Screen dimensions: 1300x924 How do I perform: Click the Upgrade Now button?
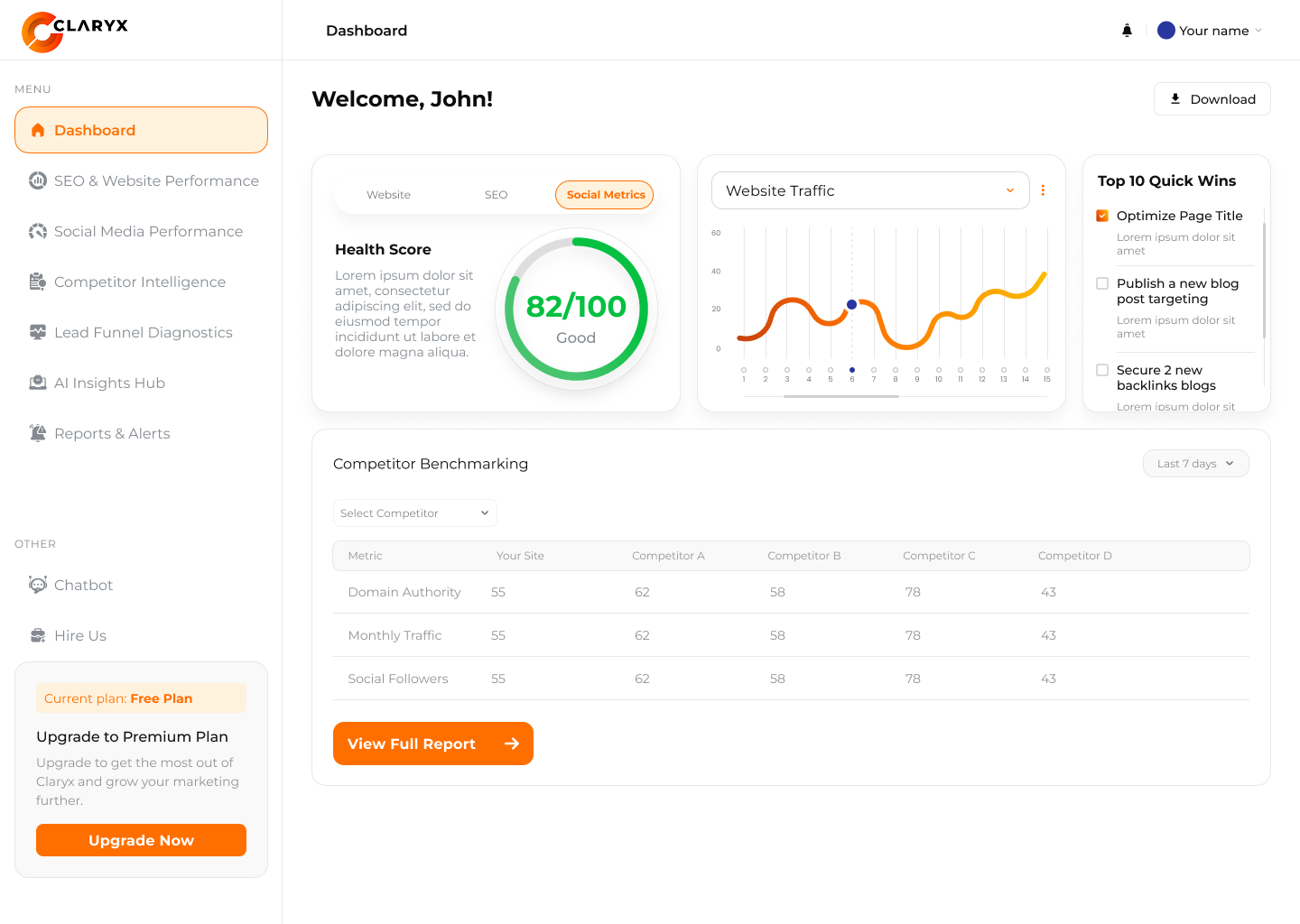pyautogui.click(x=141, y=840)
